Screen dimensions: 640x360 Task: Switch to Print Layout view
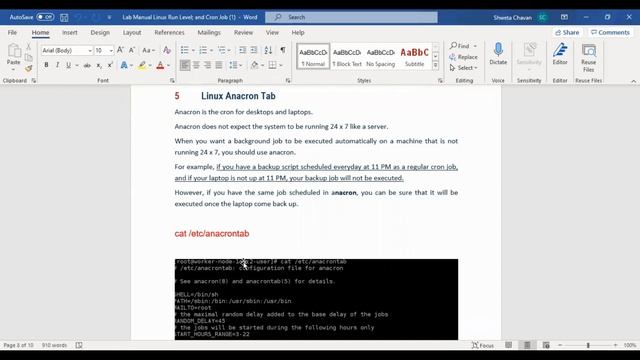coord(527,345)
